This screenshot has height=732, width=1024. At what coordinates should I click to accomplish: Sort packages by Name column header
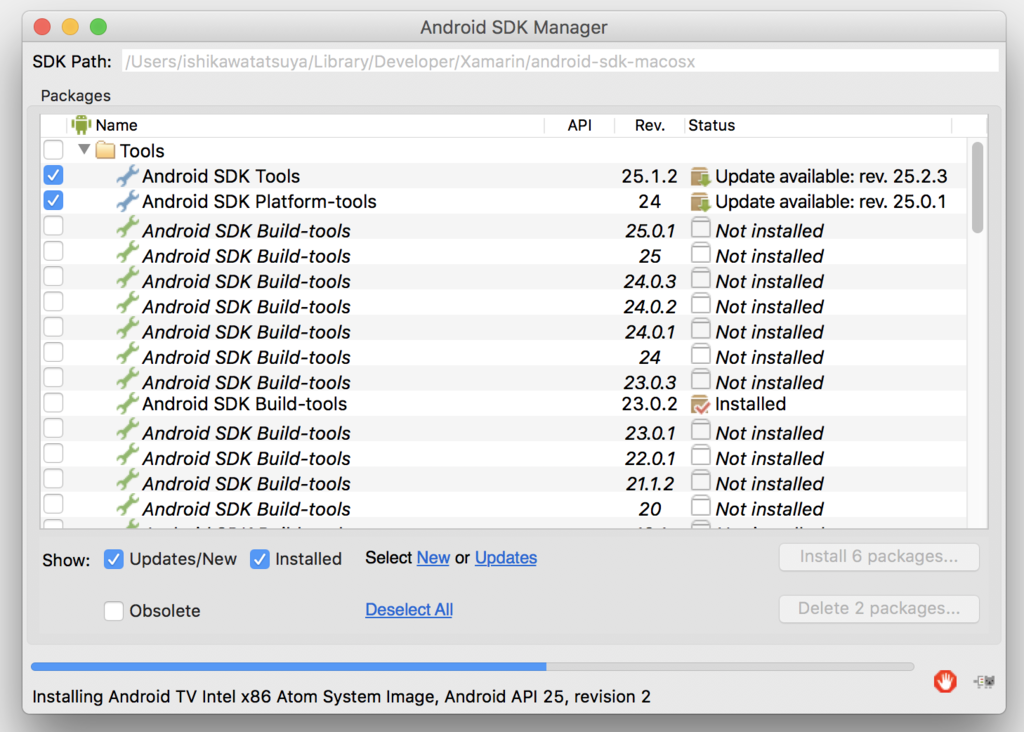point(117,125)
